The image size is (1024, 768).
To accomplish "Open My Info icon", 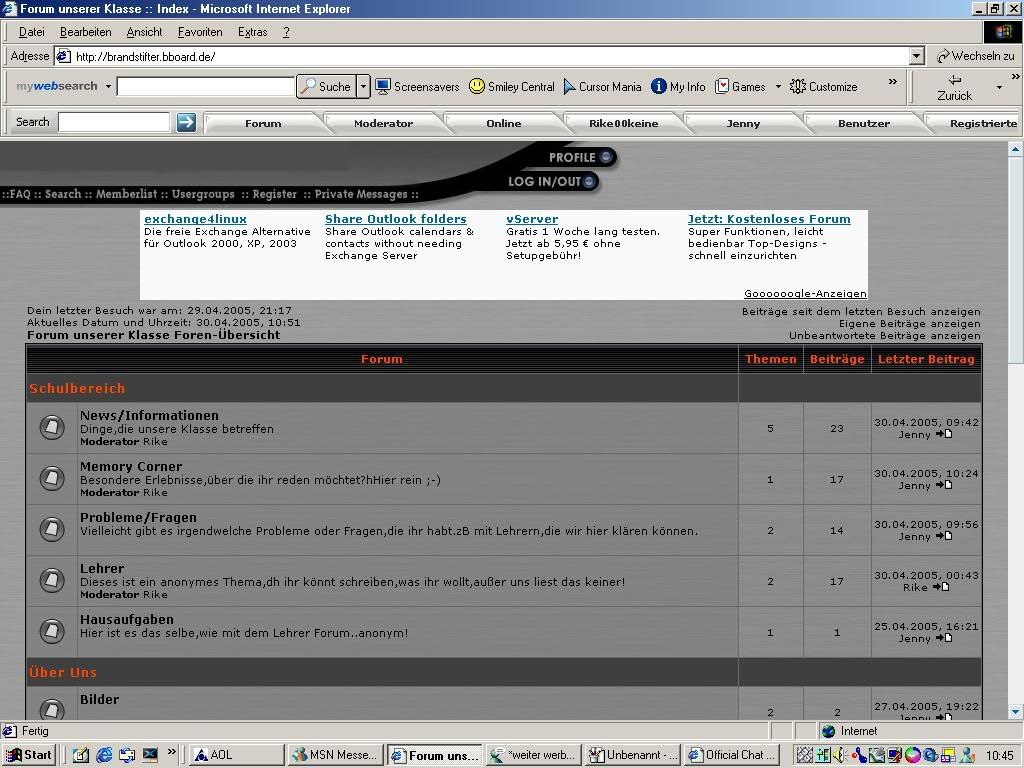I will pyautogui.click(x=658, y=86).
